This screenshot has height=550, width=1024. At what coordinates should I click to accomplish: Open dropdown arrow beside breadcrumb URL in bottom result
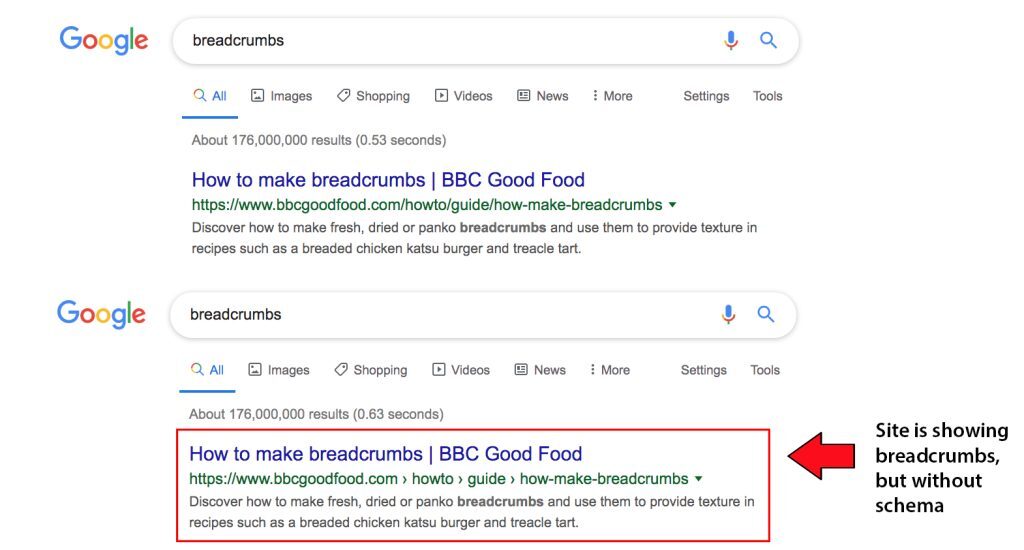[698, 479]
